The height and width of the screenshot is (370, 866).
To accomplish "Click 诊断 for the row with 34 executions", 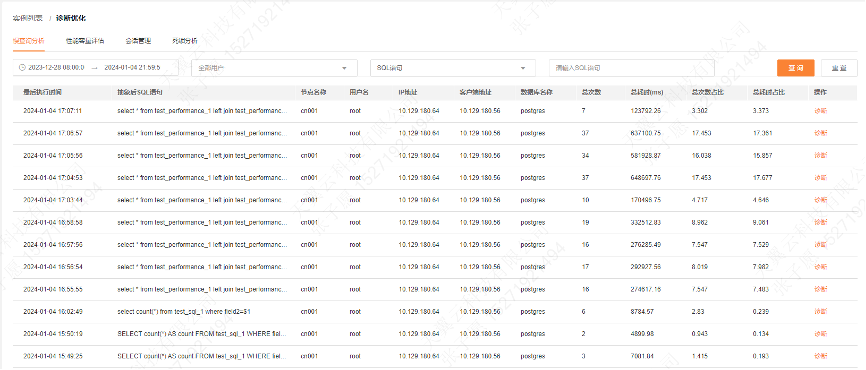I will (x=821, y=156).
